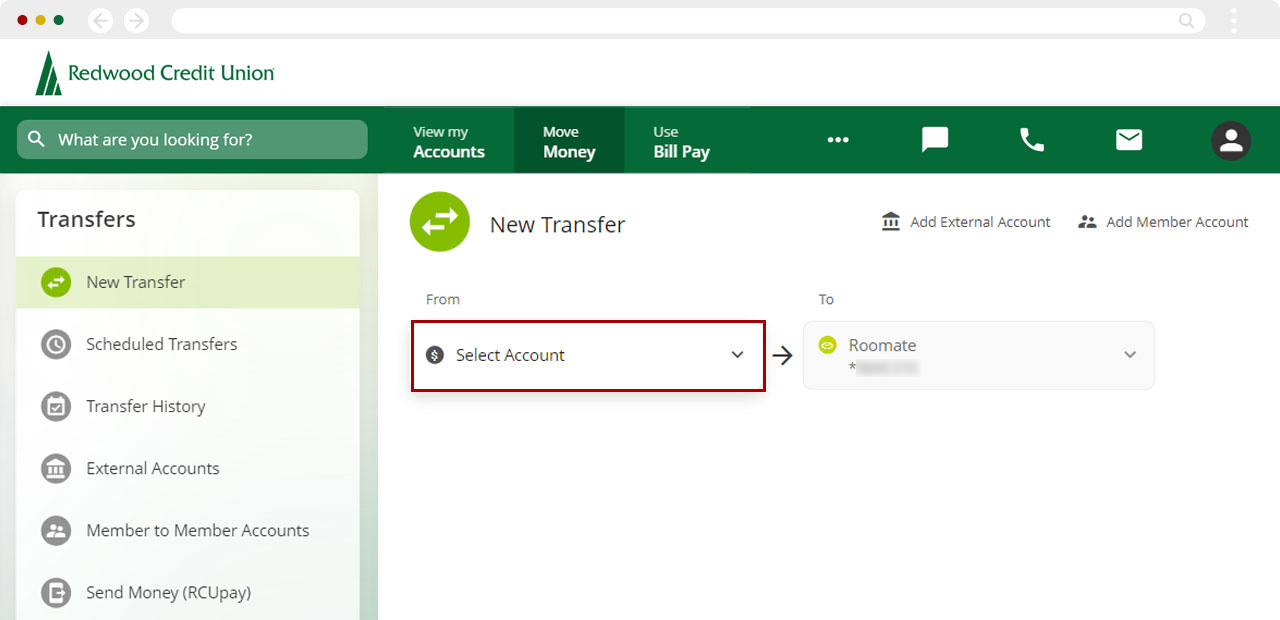1280x620 pixels.
Task: Open the To Roomate account dropdown
Action: tap(979, 355)
